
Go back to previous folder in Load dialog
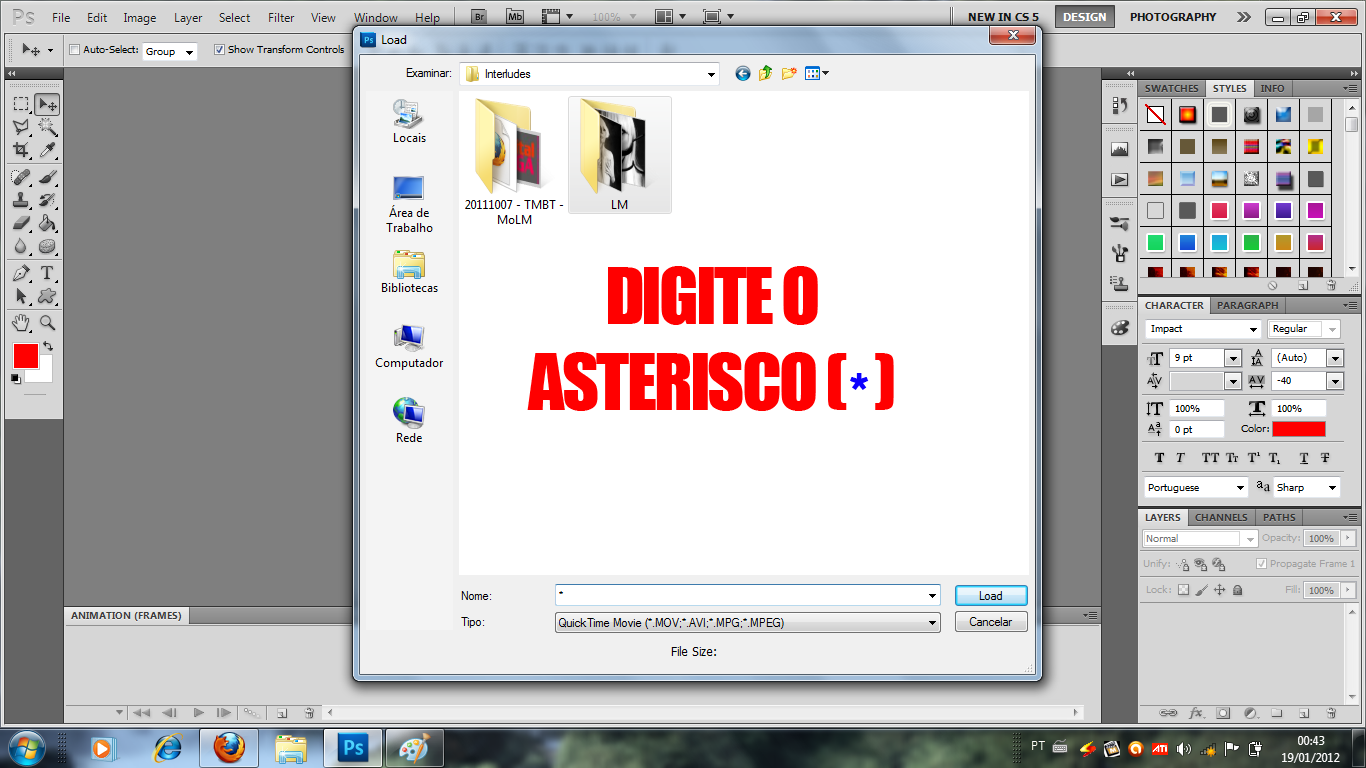(742, 73)
